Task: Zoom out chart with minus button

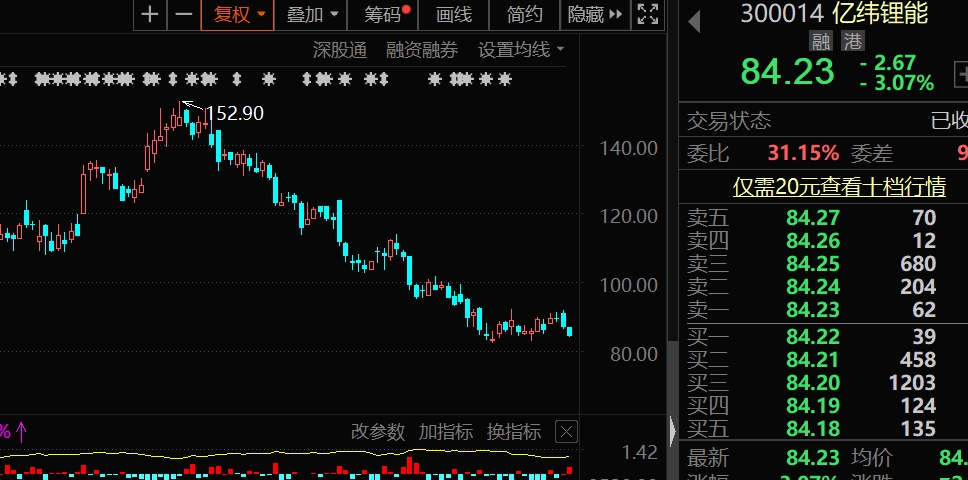Action: coord(184,14)
